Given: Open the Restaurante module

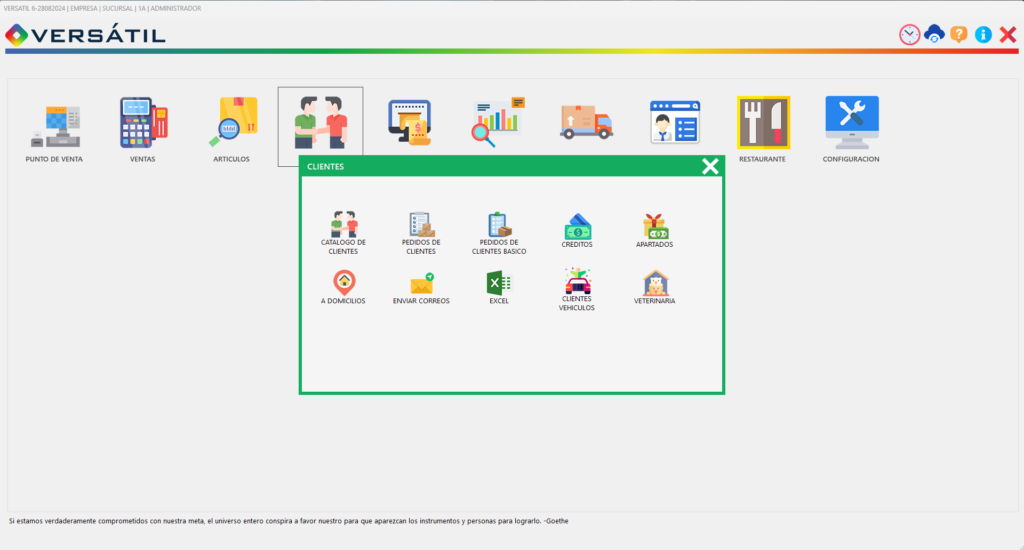Looking at the screenshot, I should click(x=763, y=122).
